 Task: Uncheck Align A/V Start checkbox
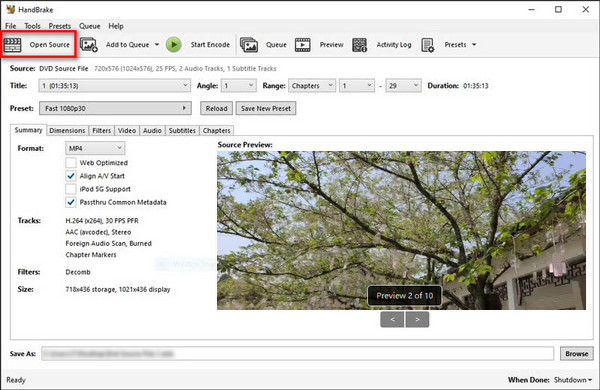click(71, 176)
